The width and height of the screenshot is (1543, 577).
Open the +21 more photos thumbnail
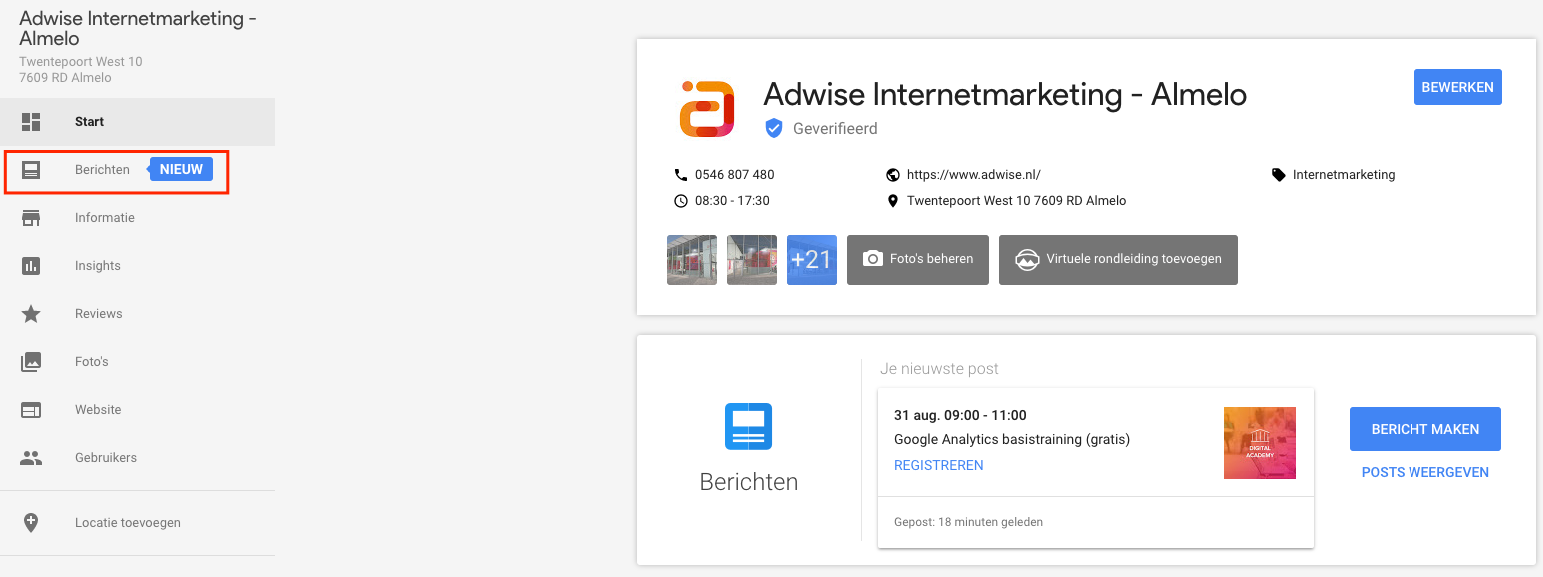tap(811, 260)
